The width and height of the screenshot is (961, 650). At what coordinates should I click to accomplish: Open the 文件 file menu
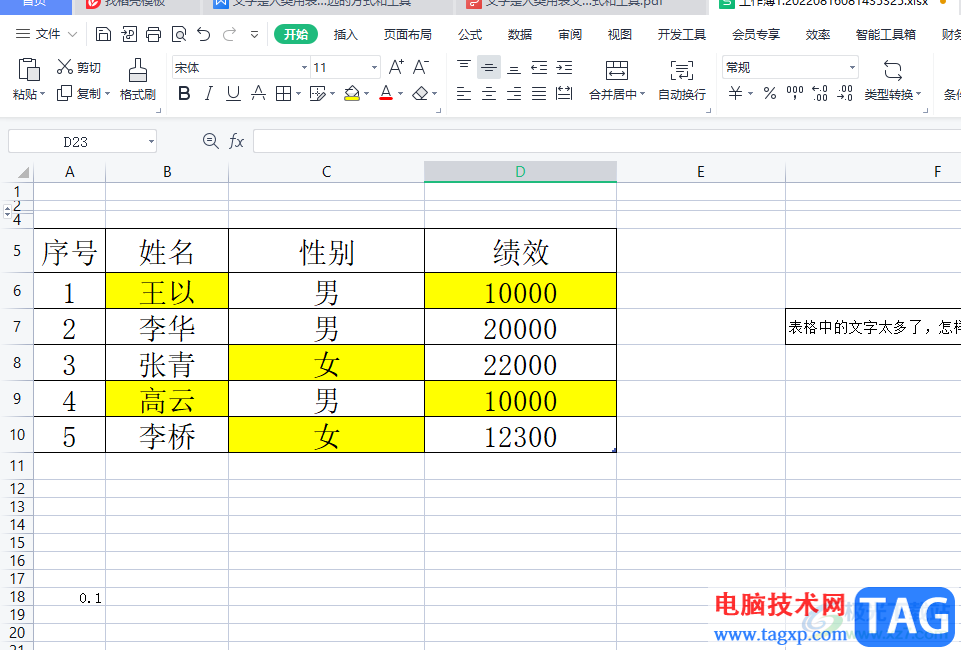click(x=47, y=34)
